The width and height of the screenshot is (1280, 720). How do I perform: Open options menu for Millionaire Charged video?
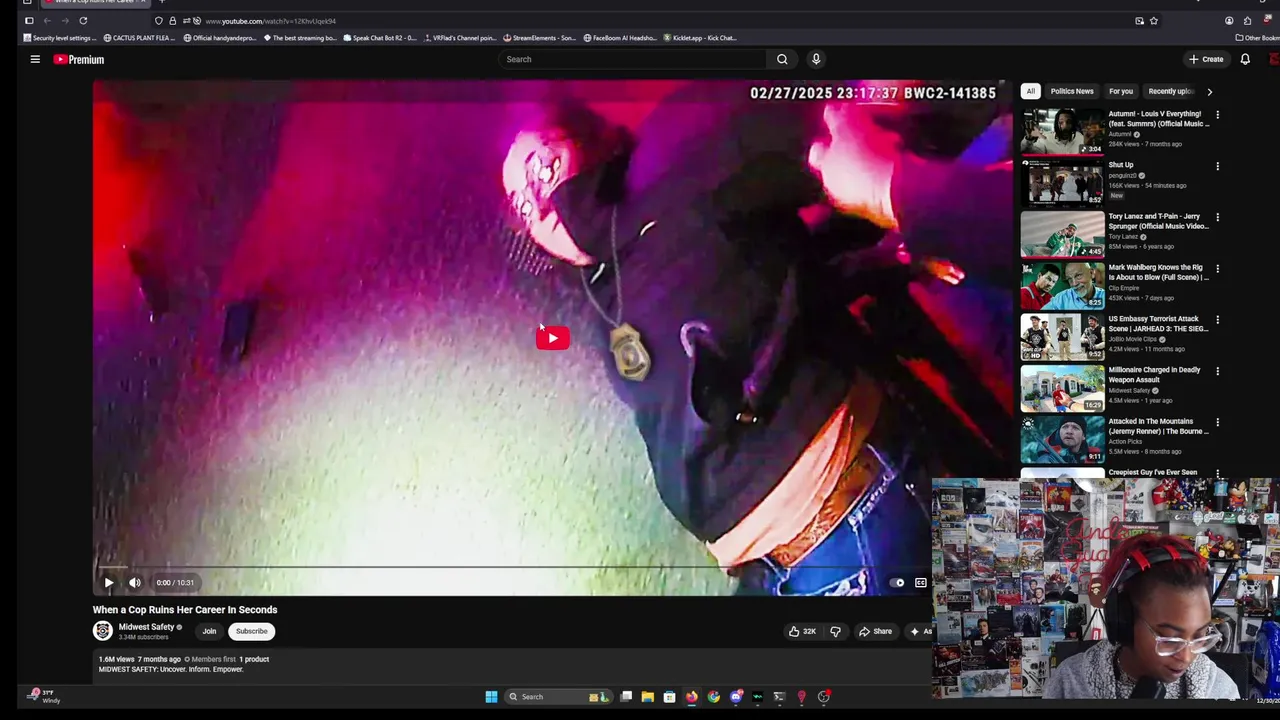point(1217,371)
